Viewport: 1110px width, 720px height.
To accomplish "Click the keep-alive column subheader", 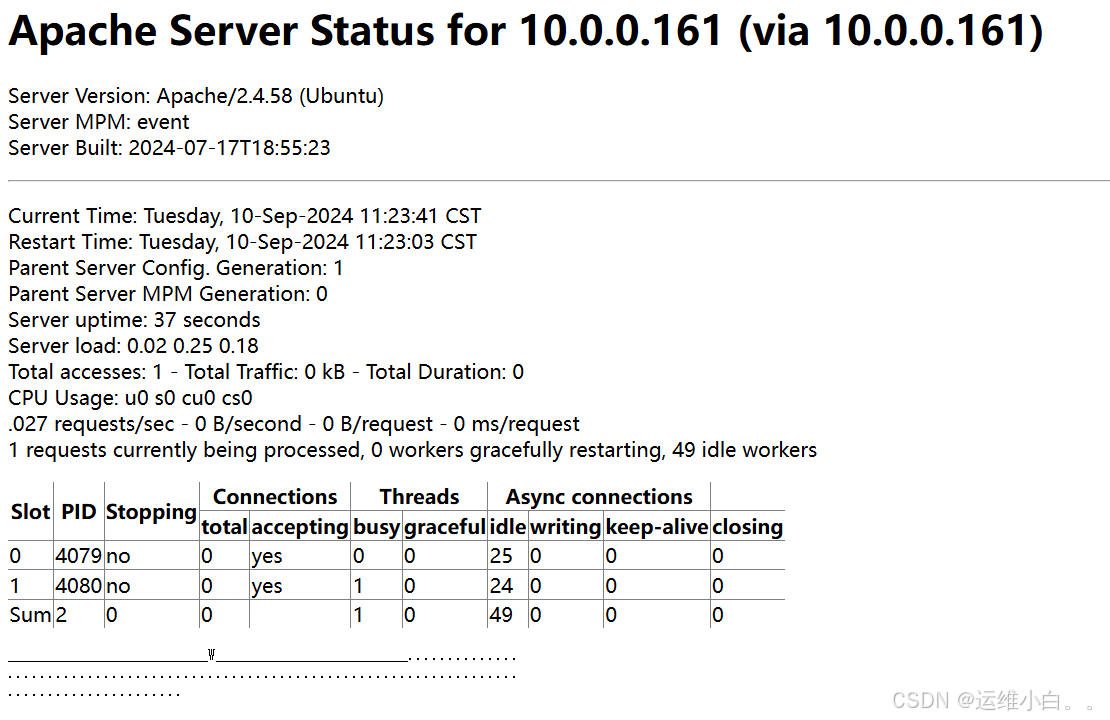I will 657,527.
